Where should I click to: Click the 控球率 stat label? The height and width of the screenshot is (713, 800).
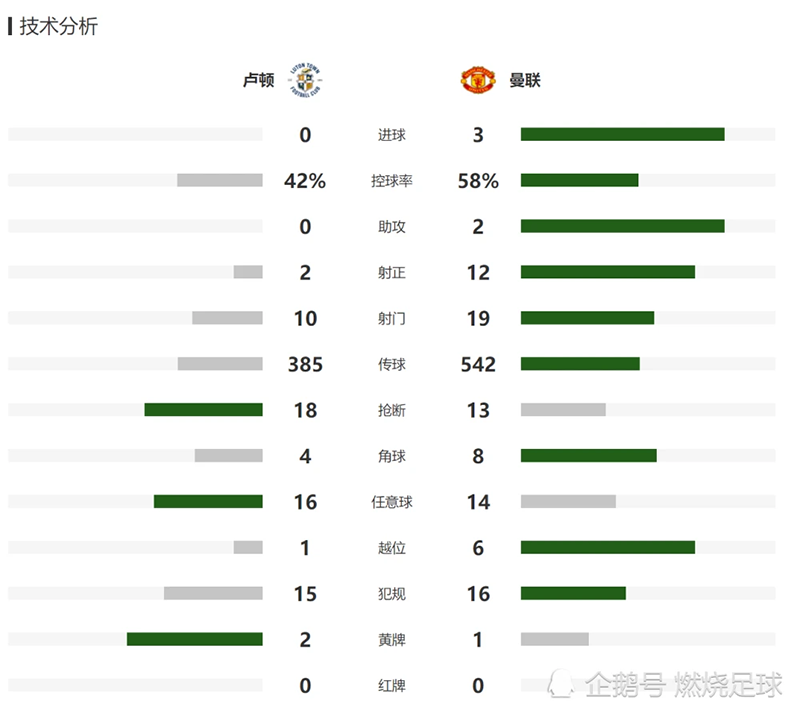[x=391, y=181]
